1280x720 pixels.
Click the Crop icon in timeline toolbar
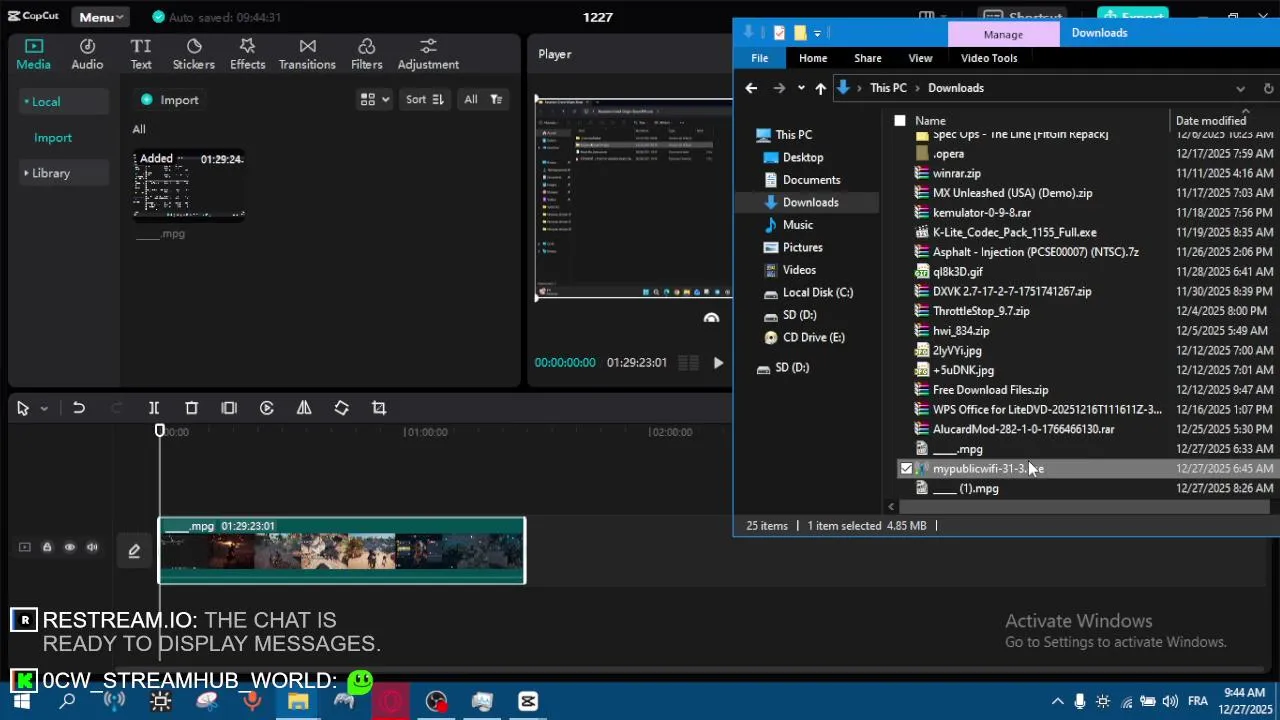pos(379,408)
